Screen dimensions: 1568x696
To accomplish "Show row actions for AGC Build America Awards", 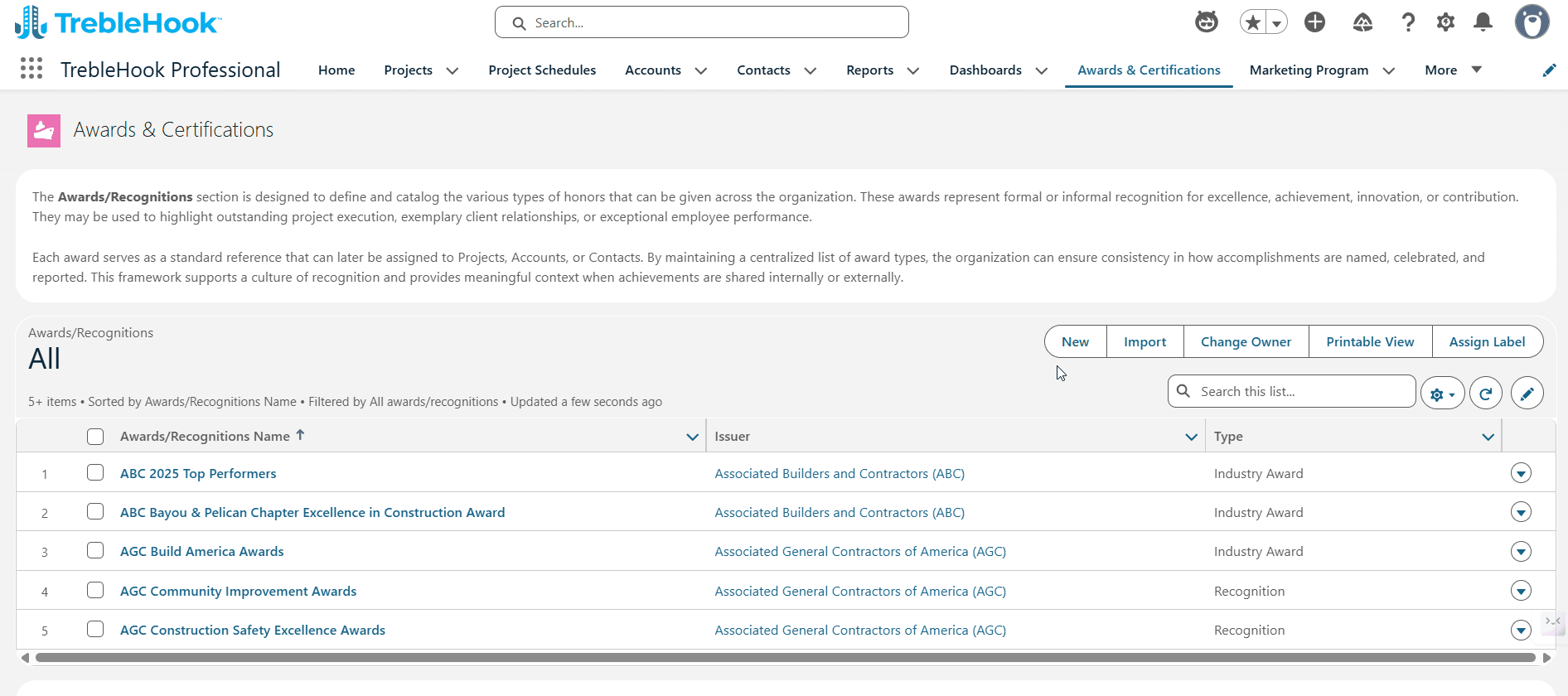I will point(1521,551).
